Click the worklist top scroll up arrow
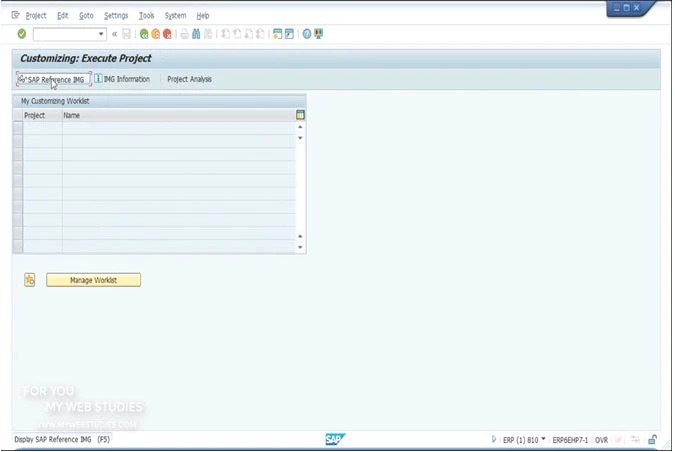 pos(300,127)
